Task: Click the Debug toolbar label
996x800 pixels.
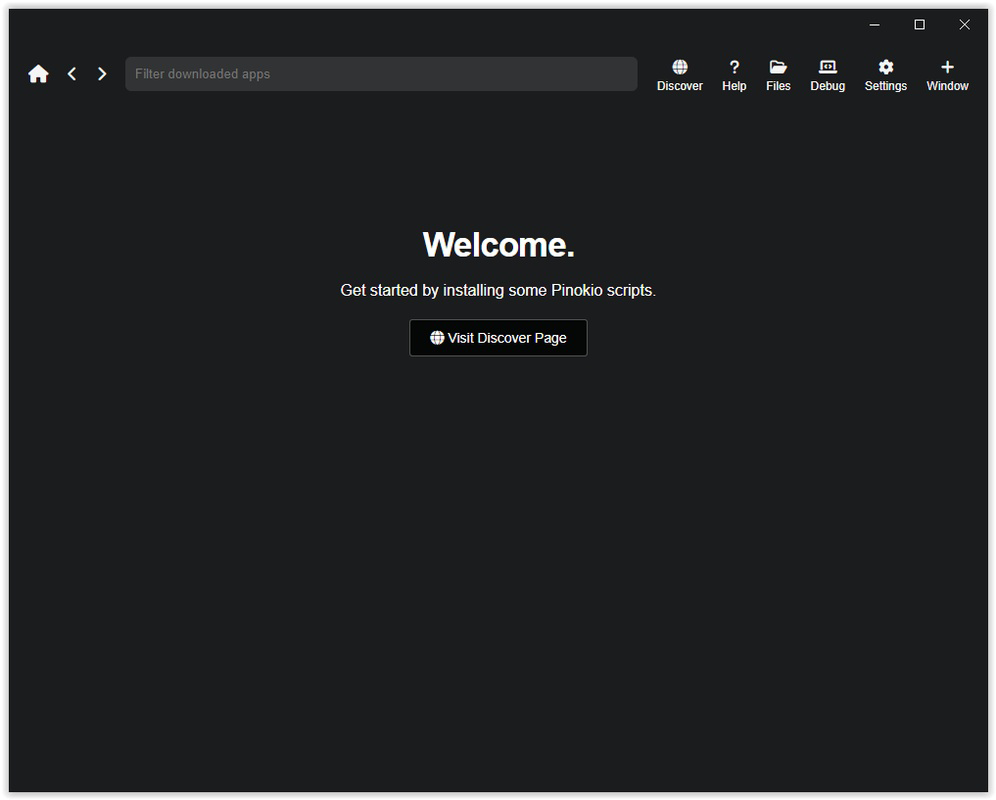Action: tap(827, 86)
